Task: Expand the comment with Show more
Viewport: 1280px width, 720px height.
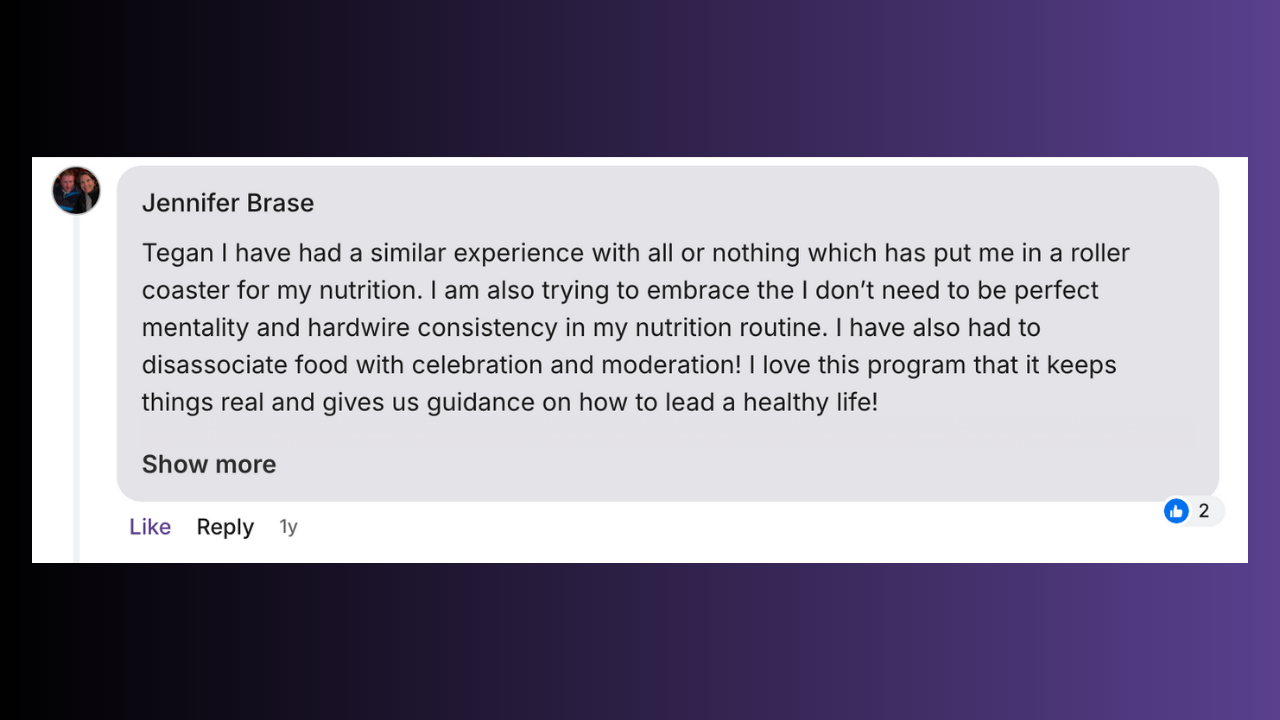Action: 209,464
